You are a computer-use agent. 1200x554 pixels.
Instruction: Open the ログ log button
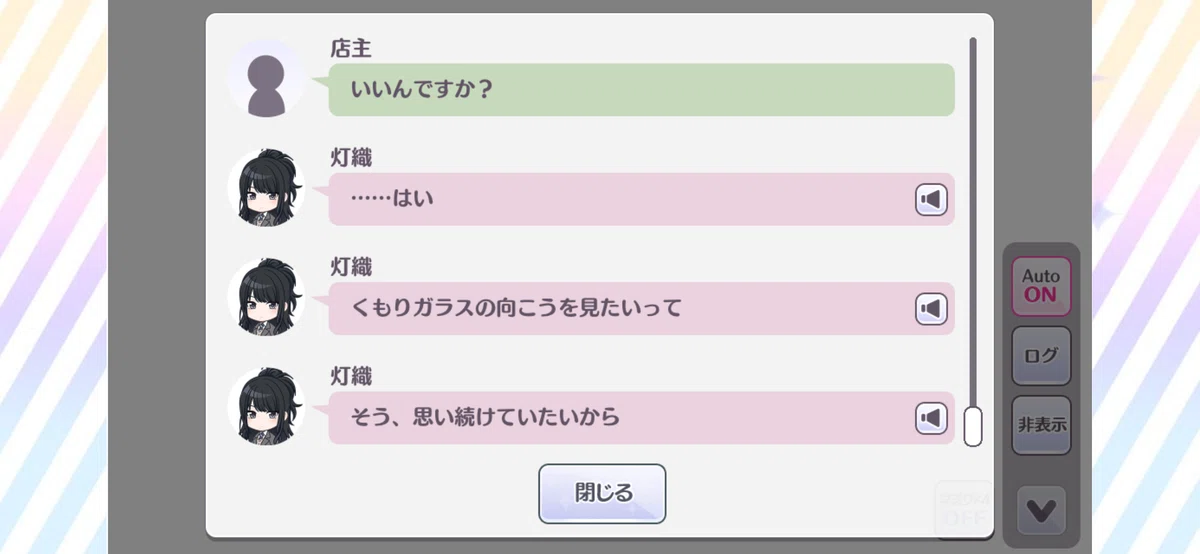tap(1041, 355)
